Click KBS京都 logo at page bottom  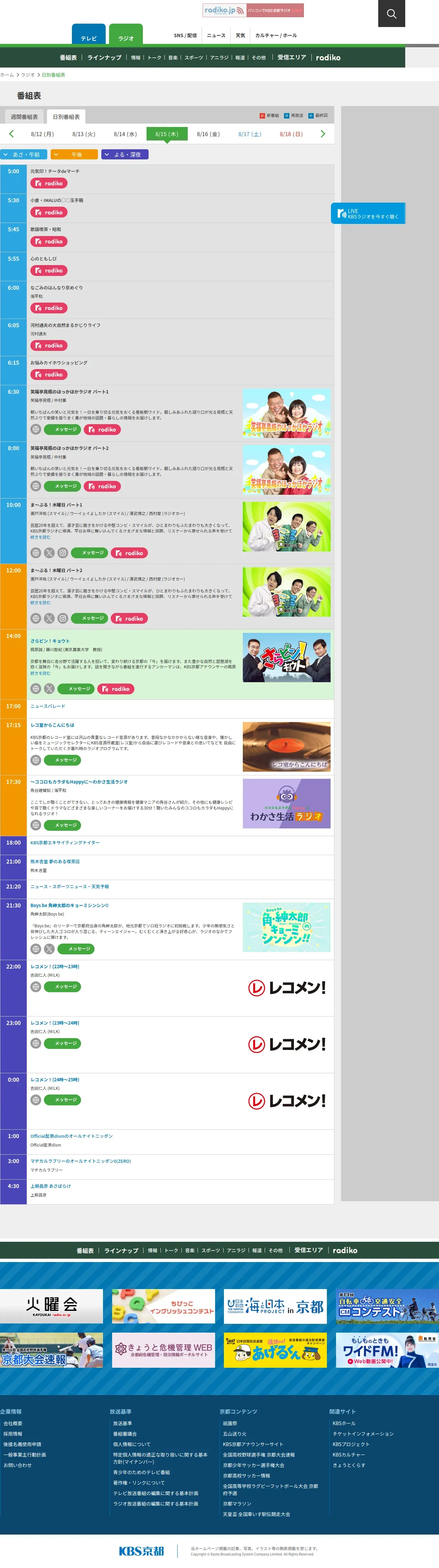(141, 1551)
